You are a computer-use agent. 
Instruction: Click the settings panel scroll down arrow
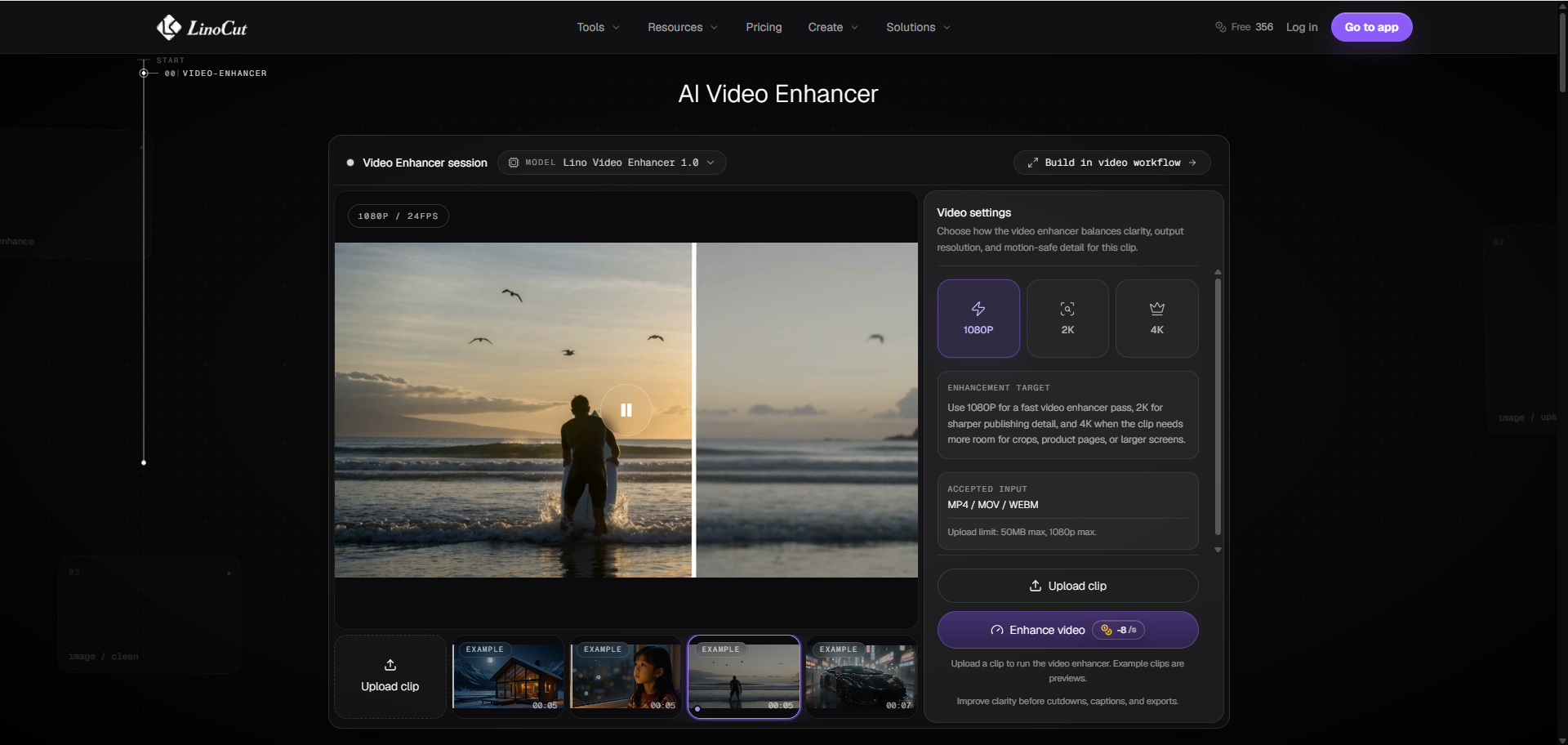(1218, 550)
